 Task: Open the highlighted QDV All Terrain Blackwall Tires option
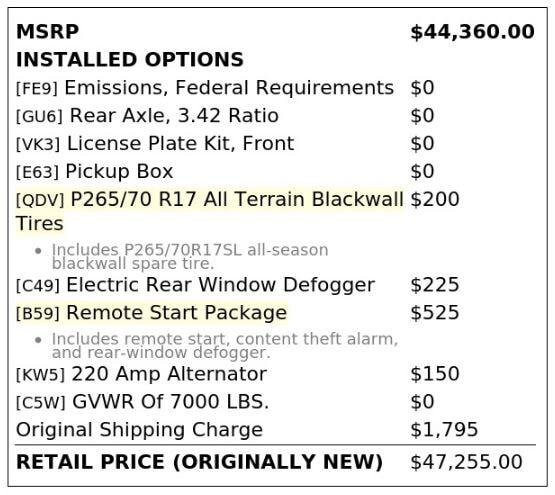(x=210, y=211)
